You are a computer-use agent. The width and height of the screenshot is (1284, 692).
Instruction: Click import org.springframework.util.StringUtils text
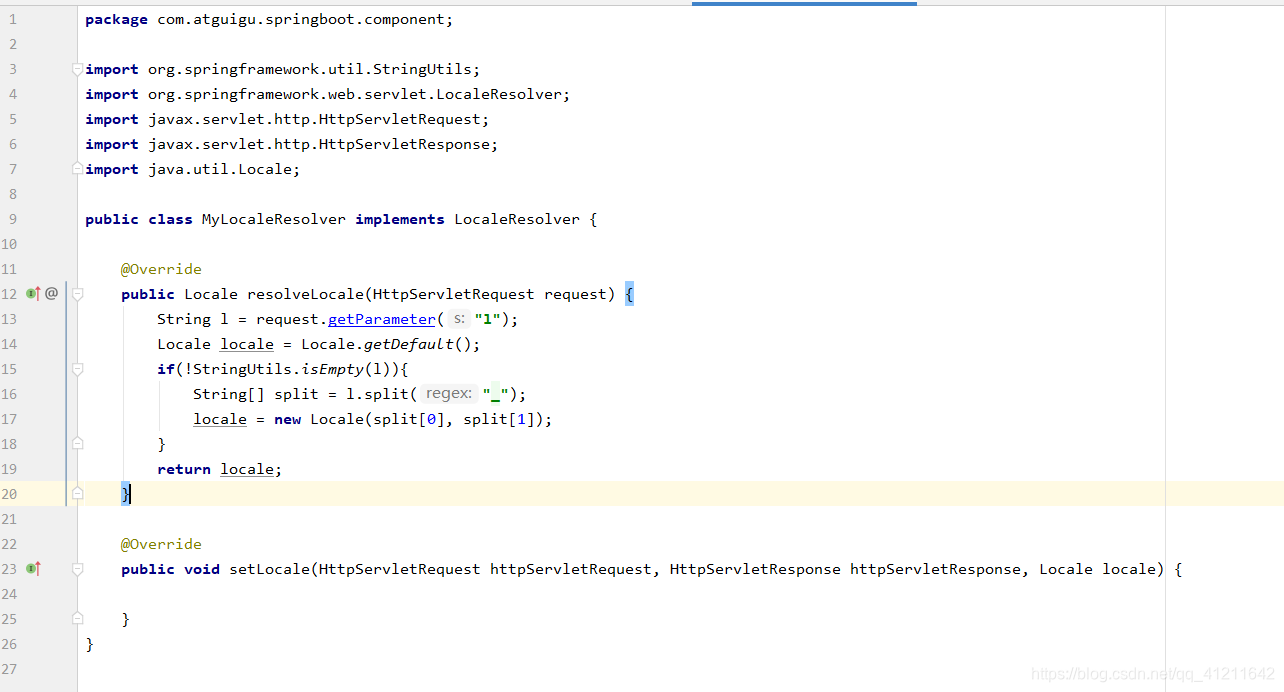283,69
